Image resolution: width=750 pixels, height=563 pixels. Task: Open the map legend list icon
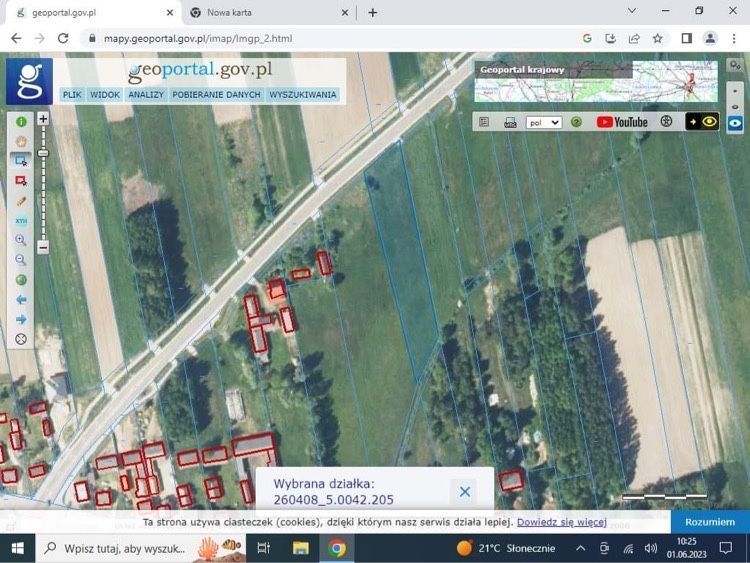pos(484,122)
